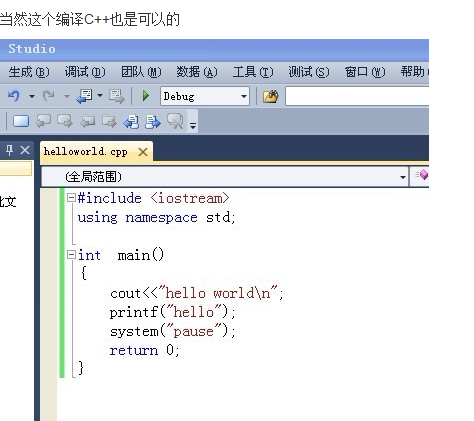Screen dimensions: 474x421
Task: Click the 'using namespace std;' line
Action: (x=156, y=218)
